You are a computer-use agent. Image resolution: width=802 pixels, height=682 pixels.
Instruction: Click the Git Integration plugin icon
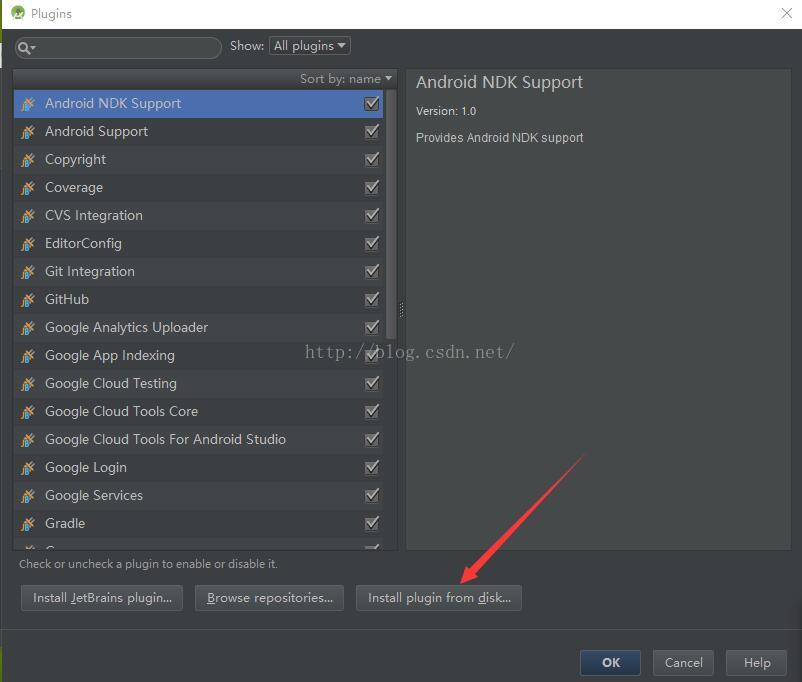point(28,272)
